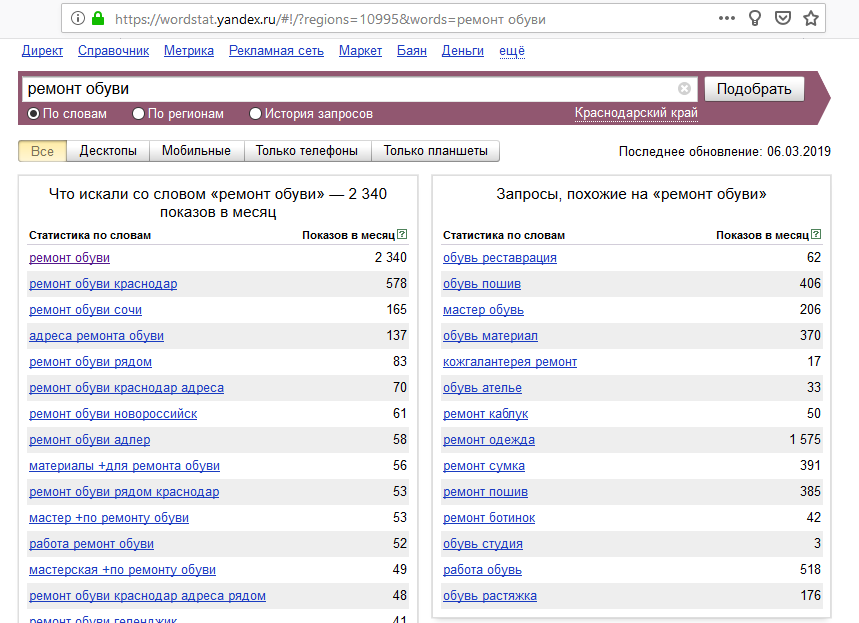Open the 'Метрика' link
Viewport: 859px width, 623px height.
189,50
